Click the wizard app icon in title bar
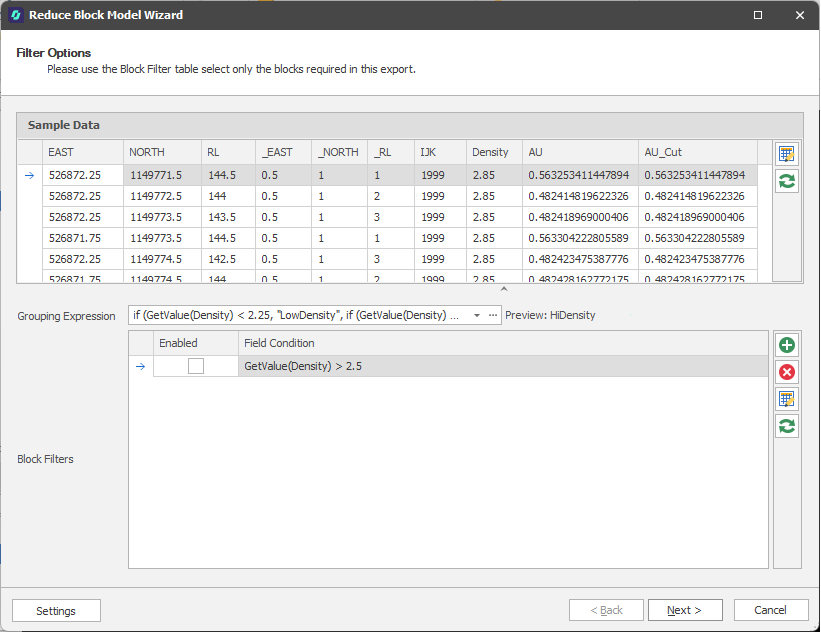 (x=16, y=15)
